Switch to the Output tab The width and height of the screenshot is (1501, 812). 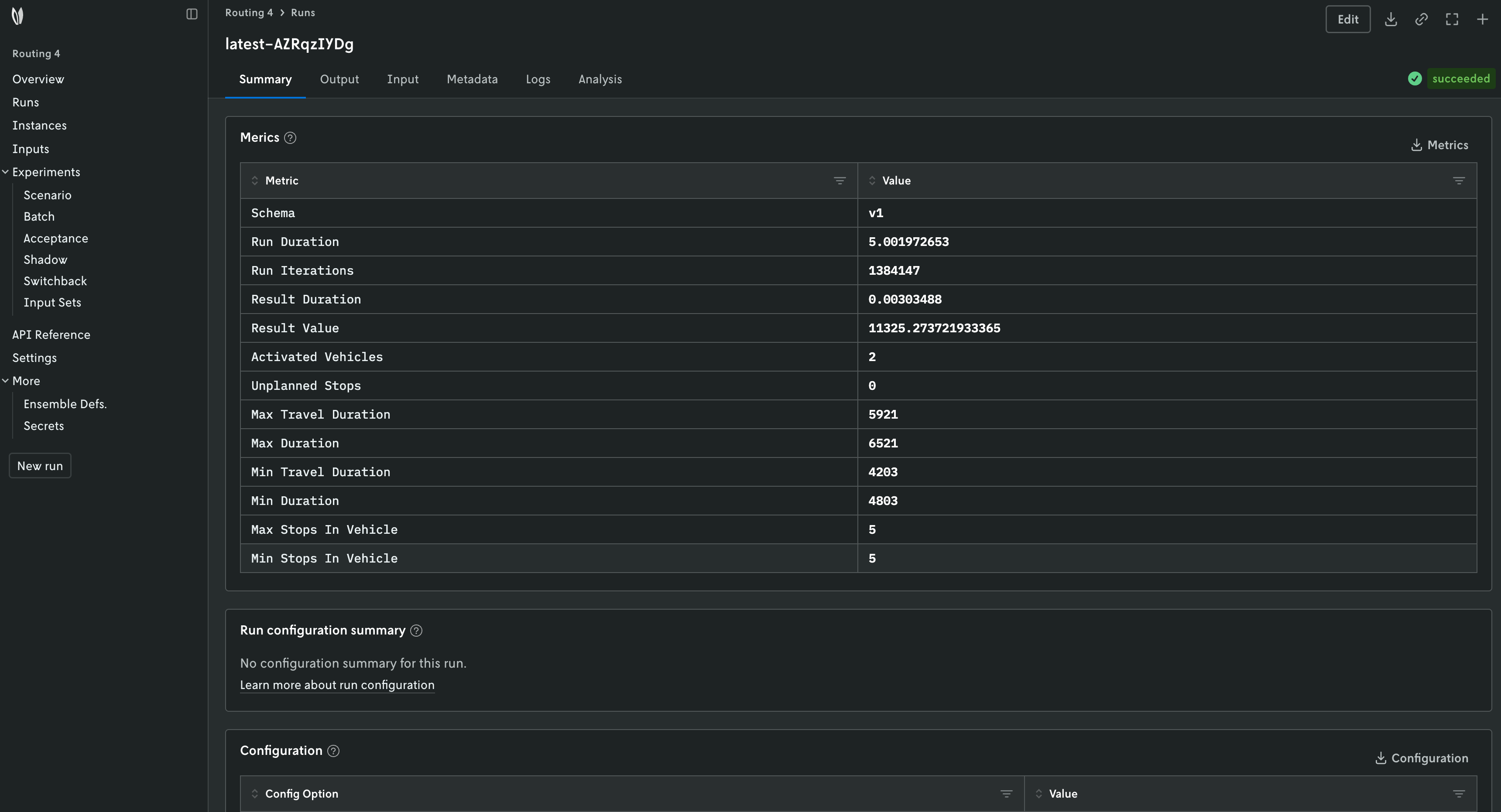point(339,79)
